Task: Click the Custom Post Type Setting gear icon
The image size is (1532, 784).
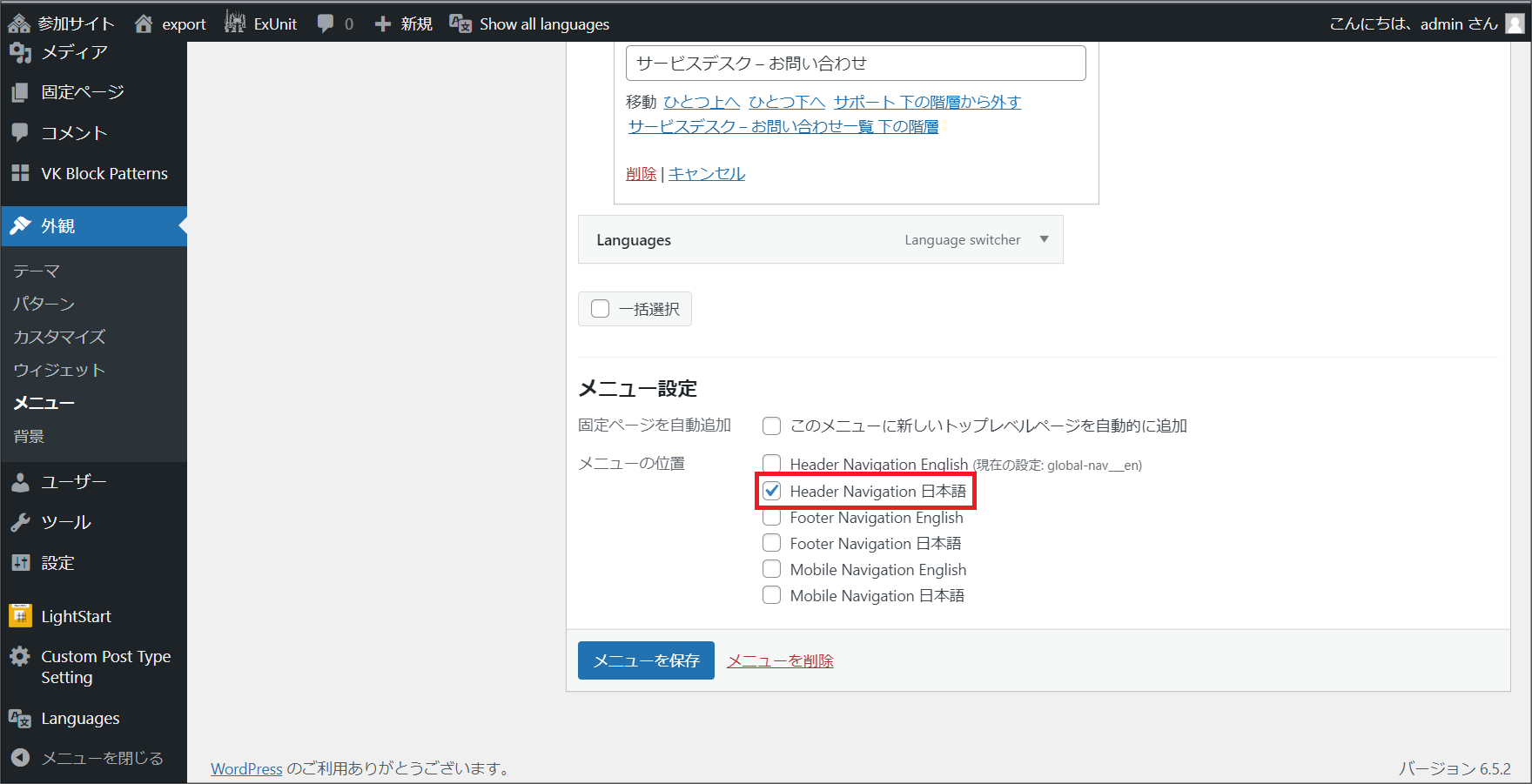Action: (x=20, y=656)
